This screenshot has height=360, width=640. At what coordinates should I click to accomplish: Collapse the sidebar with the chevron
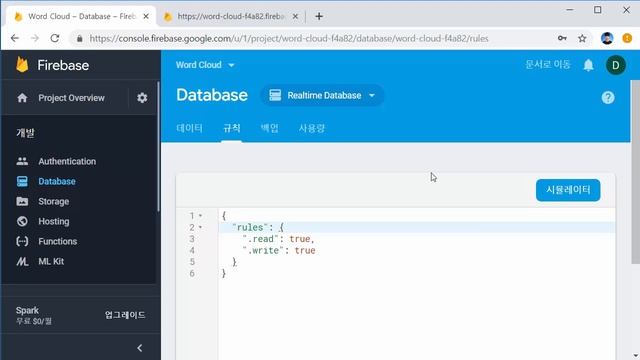click(x=140, y=348)
